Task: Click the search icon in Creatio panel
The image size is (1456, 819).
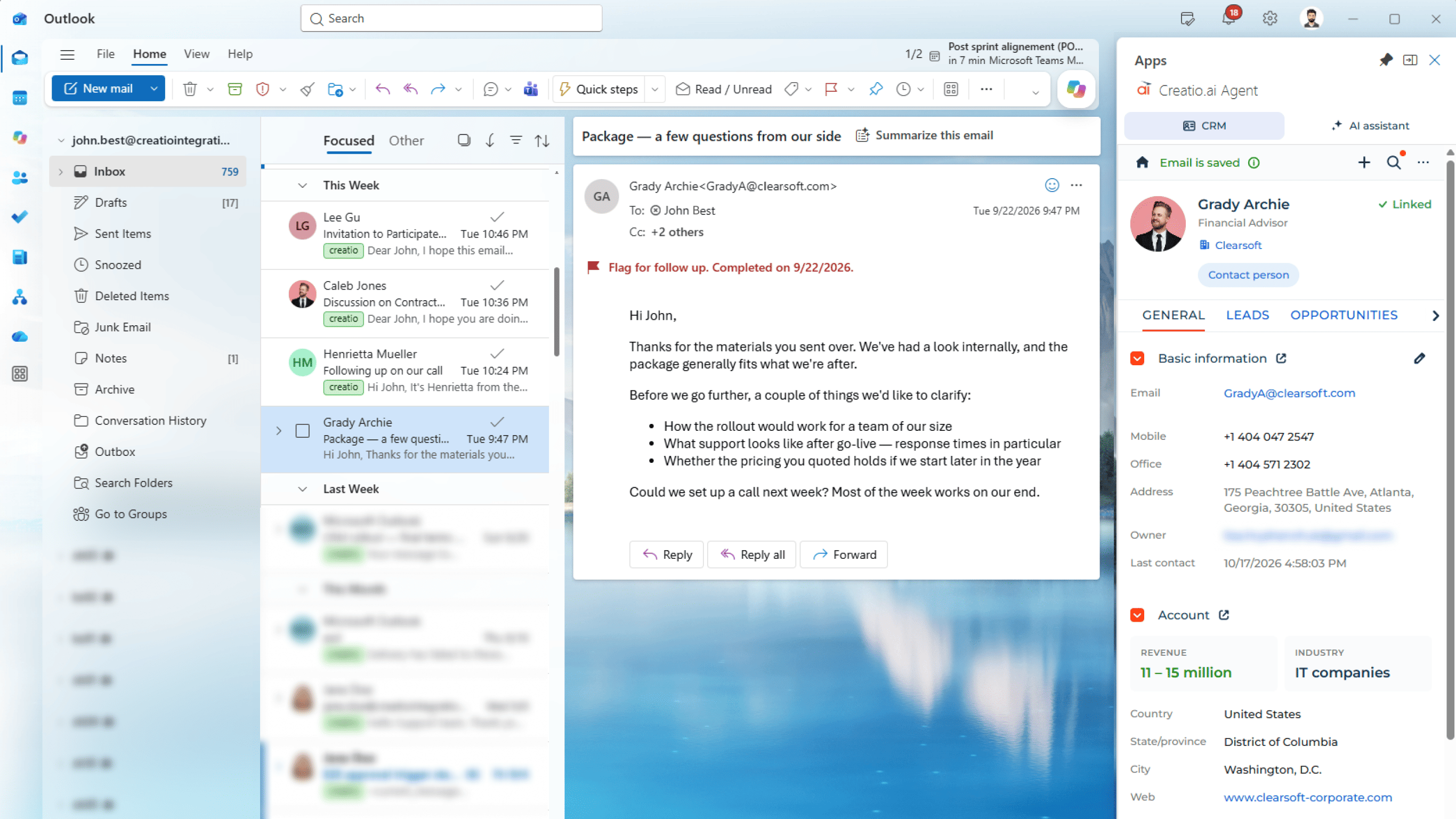Action: pos(1393,162)
